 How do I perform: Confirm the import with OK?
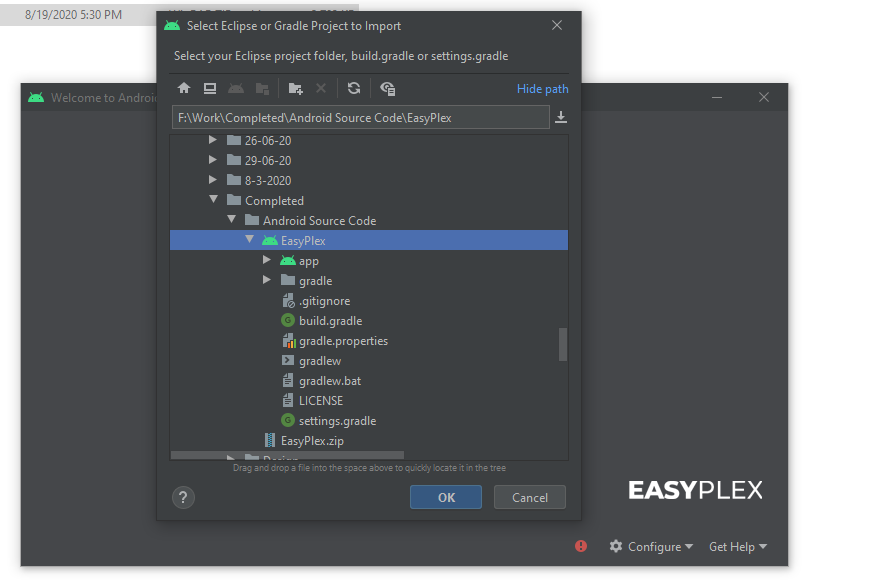[445, 496]
